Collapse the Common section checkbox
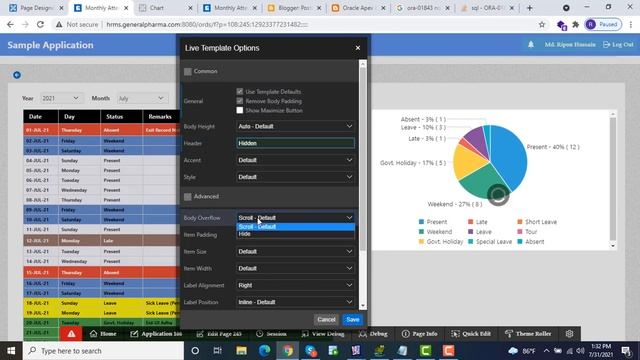This screenshot has height=360, width=640. [188, 71]
